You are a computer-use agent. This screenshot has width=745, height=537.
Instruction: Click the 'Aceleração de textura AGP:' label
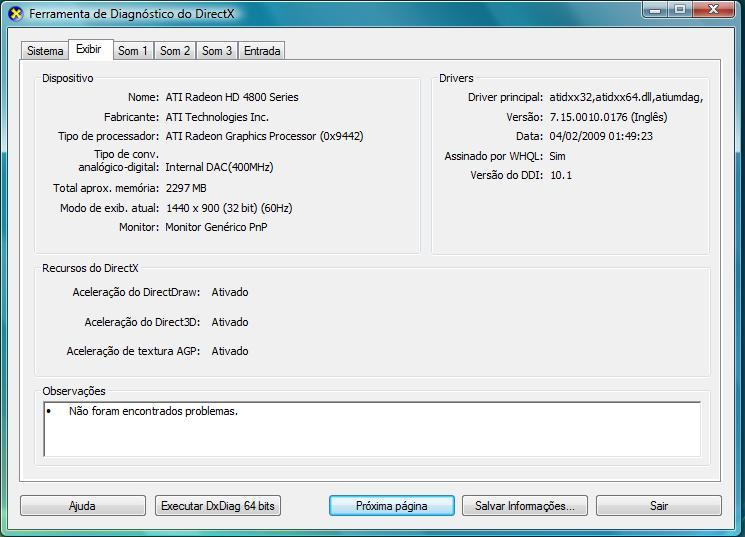(x=133, y=351)
